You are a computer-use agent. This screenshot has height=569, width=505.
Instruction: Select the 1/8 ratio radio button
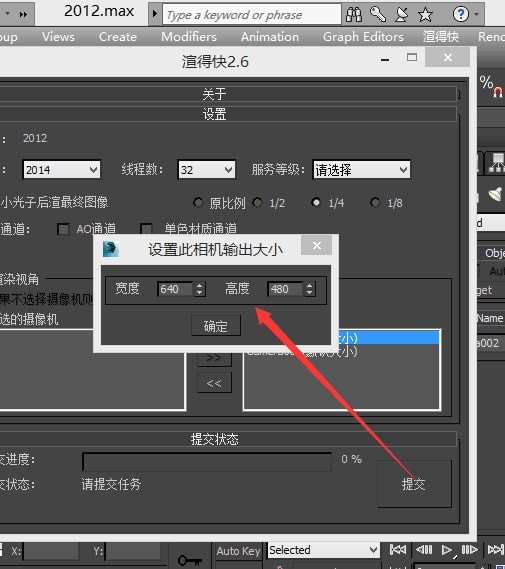(x=375, y=202)
